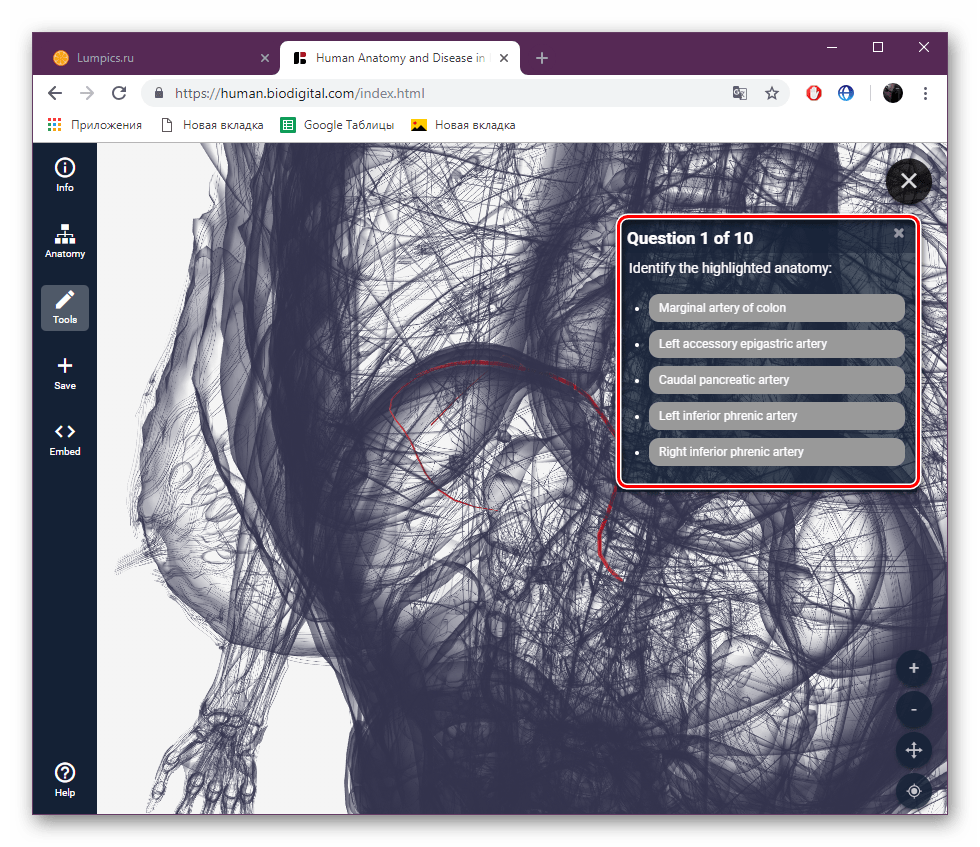Image resolution: width=980 pixels, height=847 pixels.
Task: Open the Help section
Action: click(64, 778)
